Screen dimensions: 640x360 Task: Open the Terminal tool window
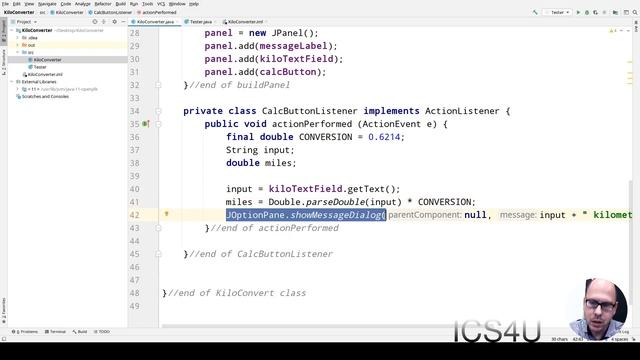(x=55, y=331)
